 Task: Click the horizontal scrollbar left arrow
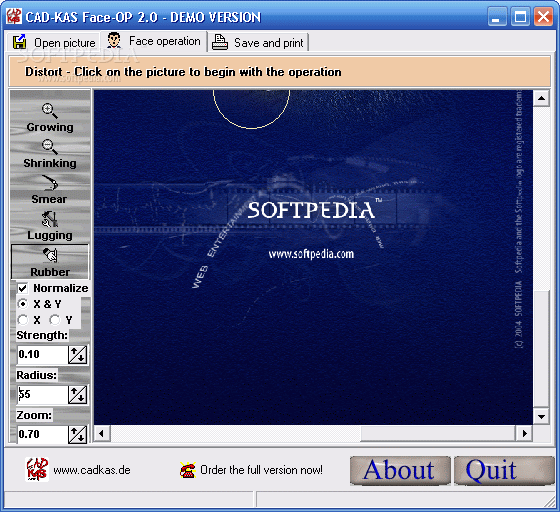[101, 434]
